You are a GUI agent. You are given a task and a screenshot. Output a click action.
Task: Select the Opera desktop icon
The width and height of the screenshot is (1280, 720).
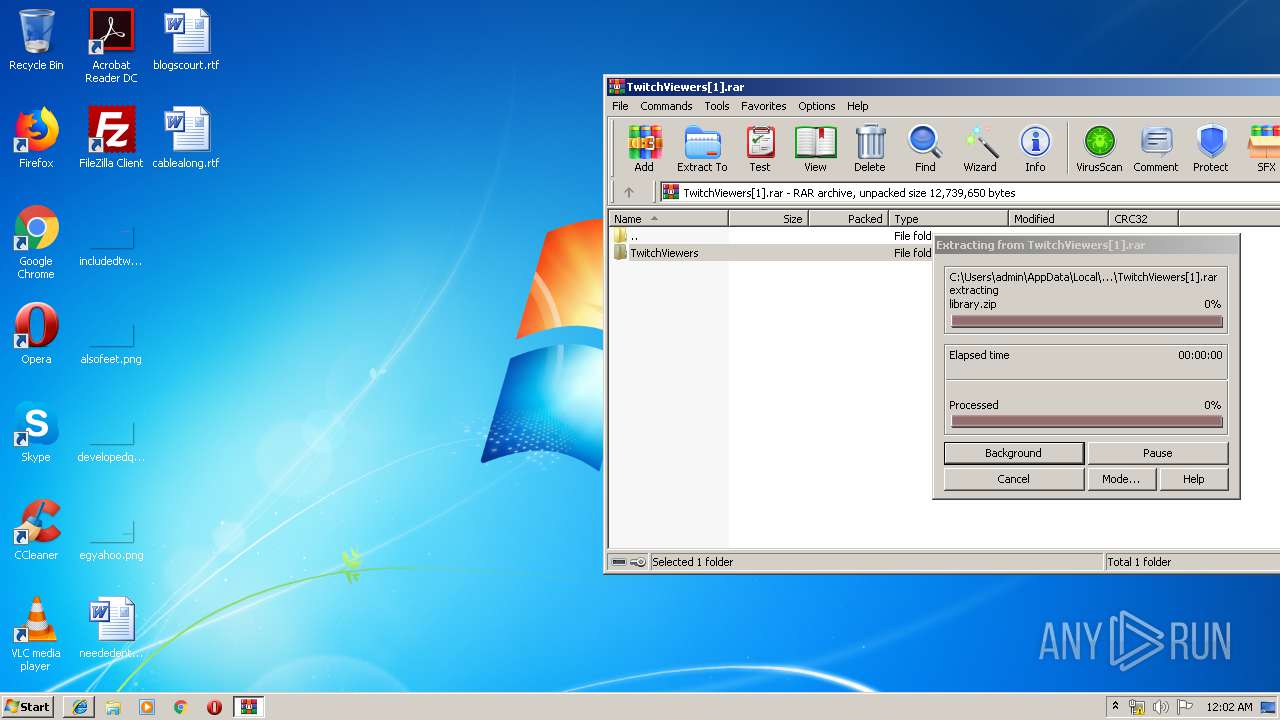point(36,334)
